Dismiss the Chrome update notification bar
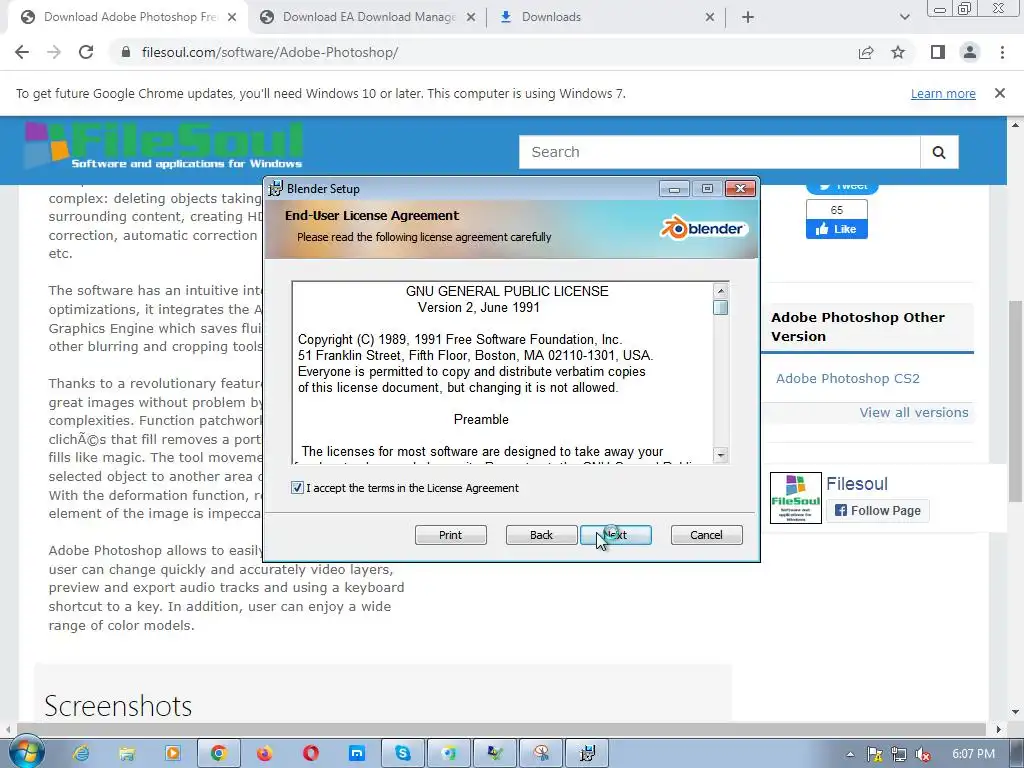Screen dimensions: 1024x768 click(999, 93)
